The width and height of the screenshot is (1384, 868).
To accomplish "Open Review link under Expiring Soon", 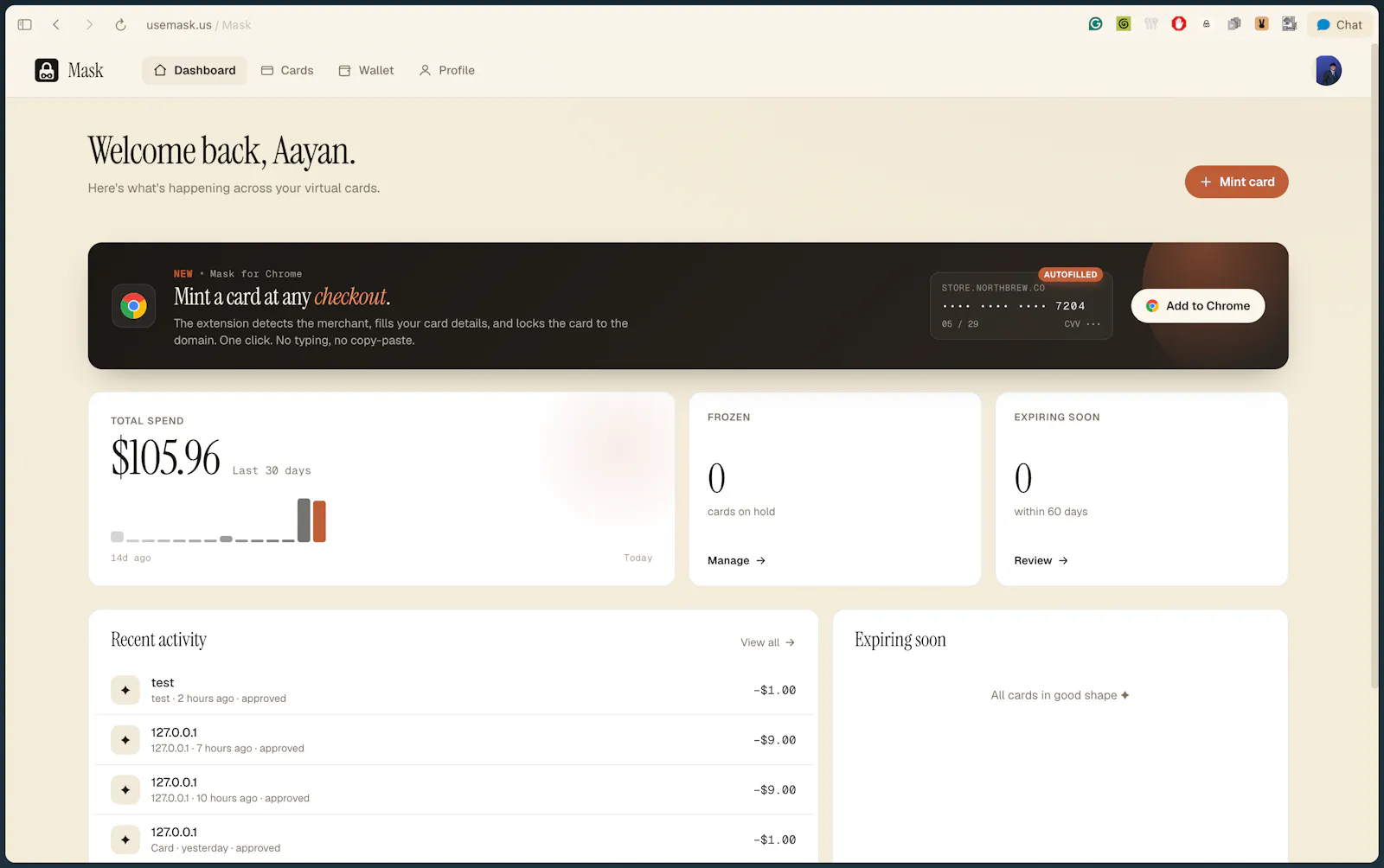I will click(x=1041, y=560).
